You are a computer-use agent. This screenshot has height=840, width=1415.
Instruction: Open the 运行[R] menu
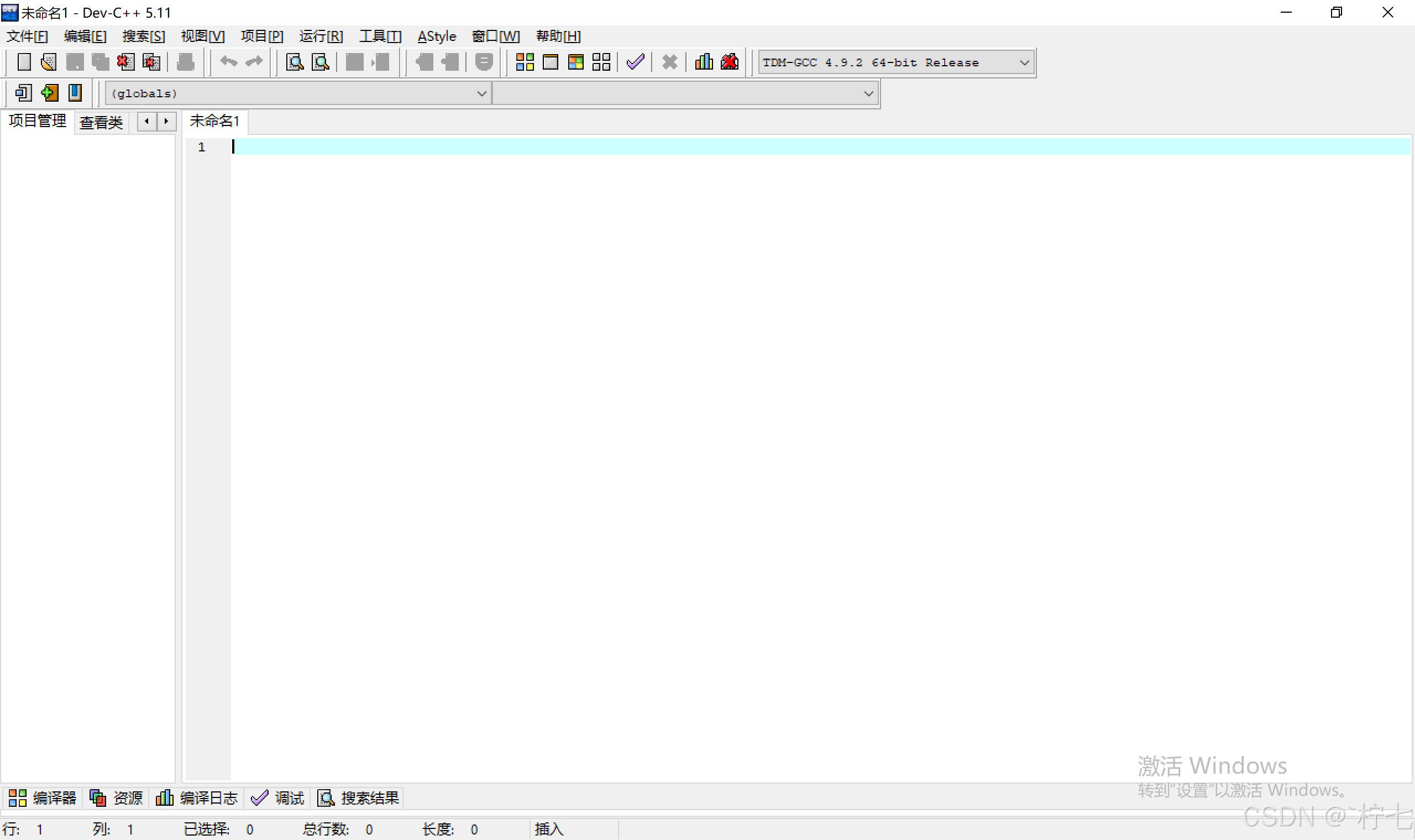[321, 36]
